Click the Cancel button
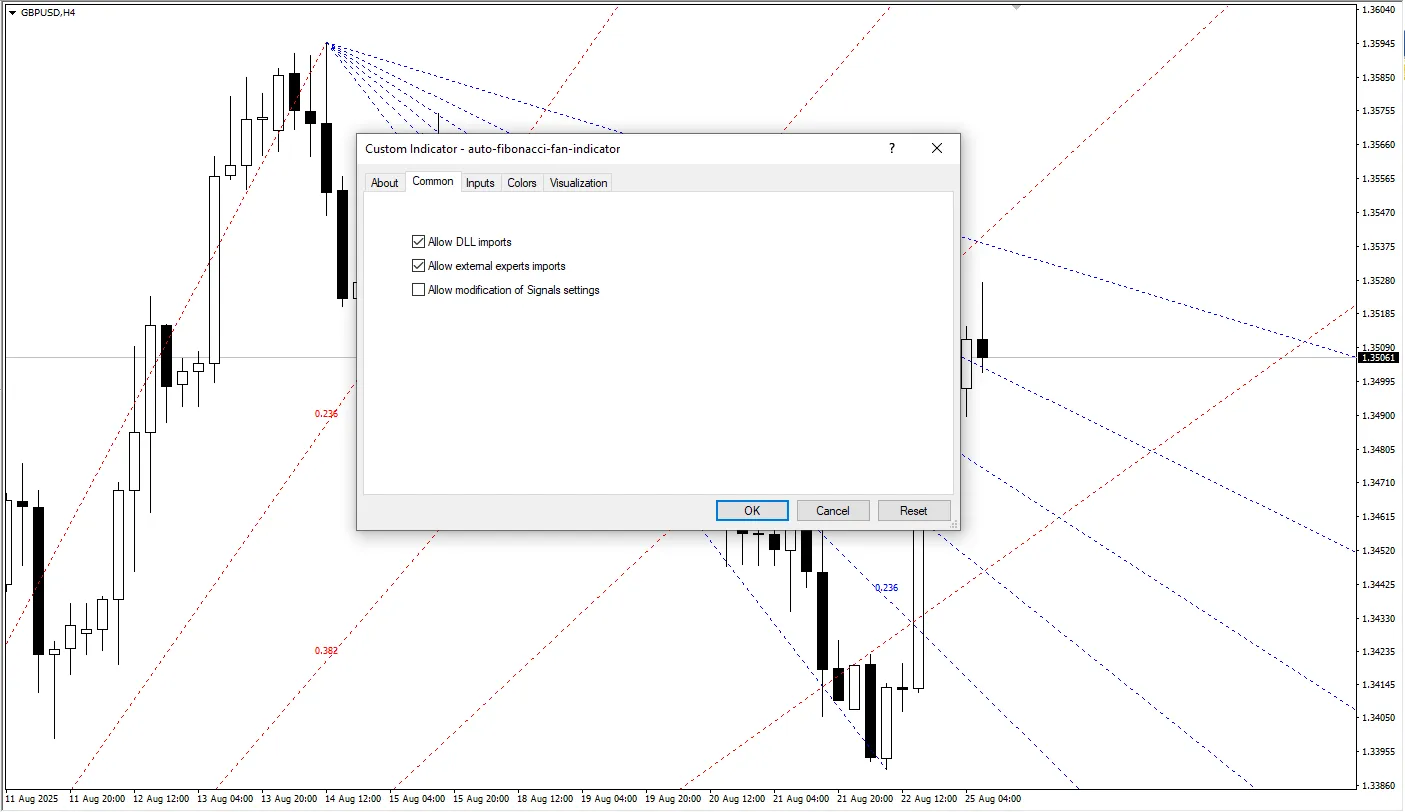 tap(832, 510)
